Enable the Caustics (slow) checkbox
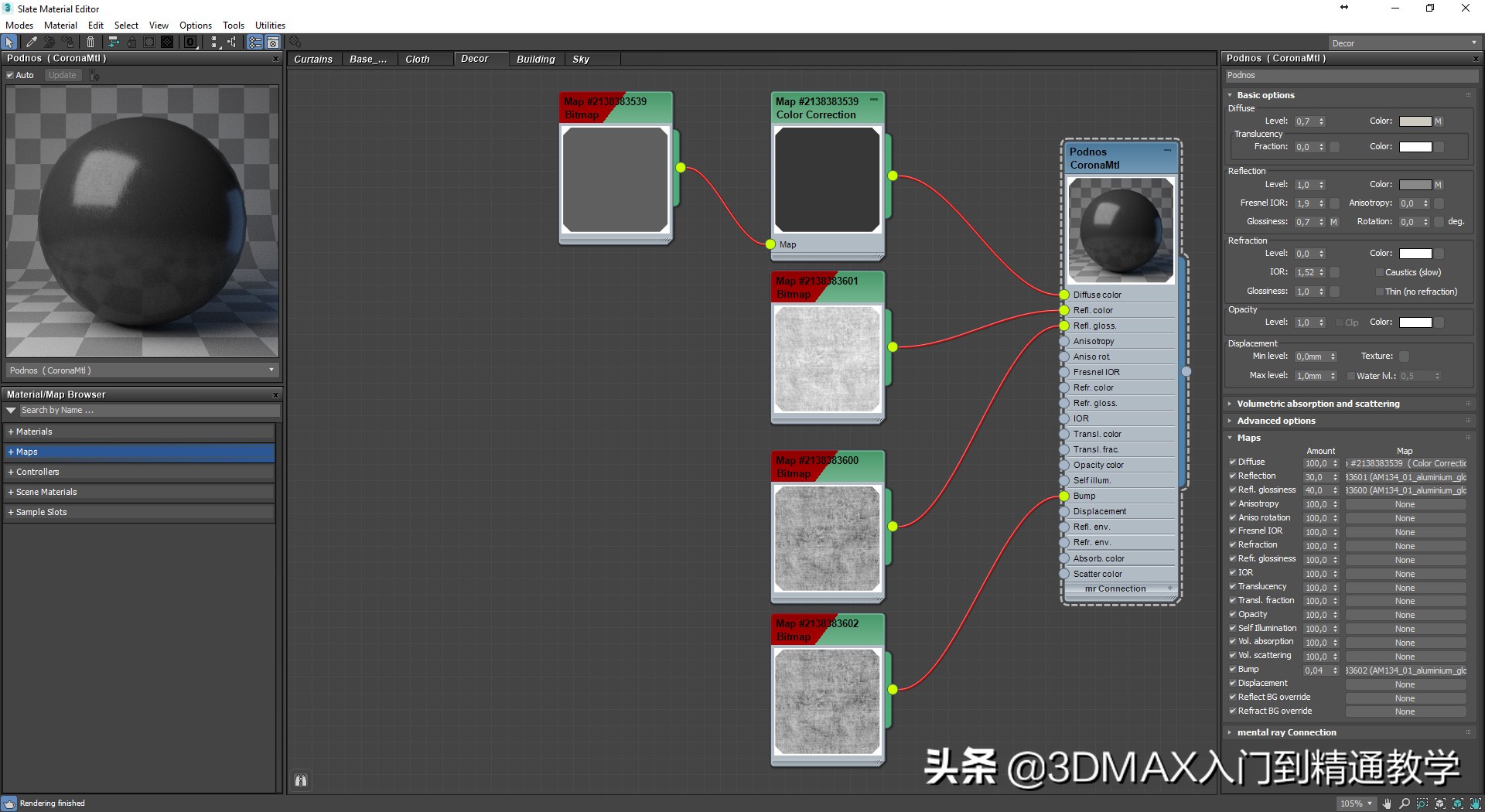 tap(1379, 272)
